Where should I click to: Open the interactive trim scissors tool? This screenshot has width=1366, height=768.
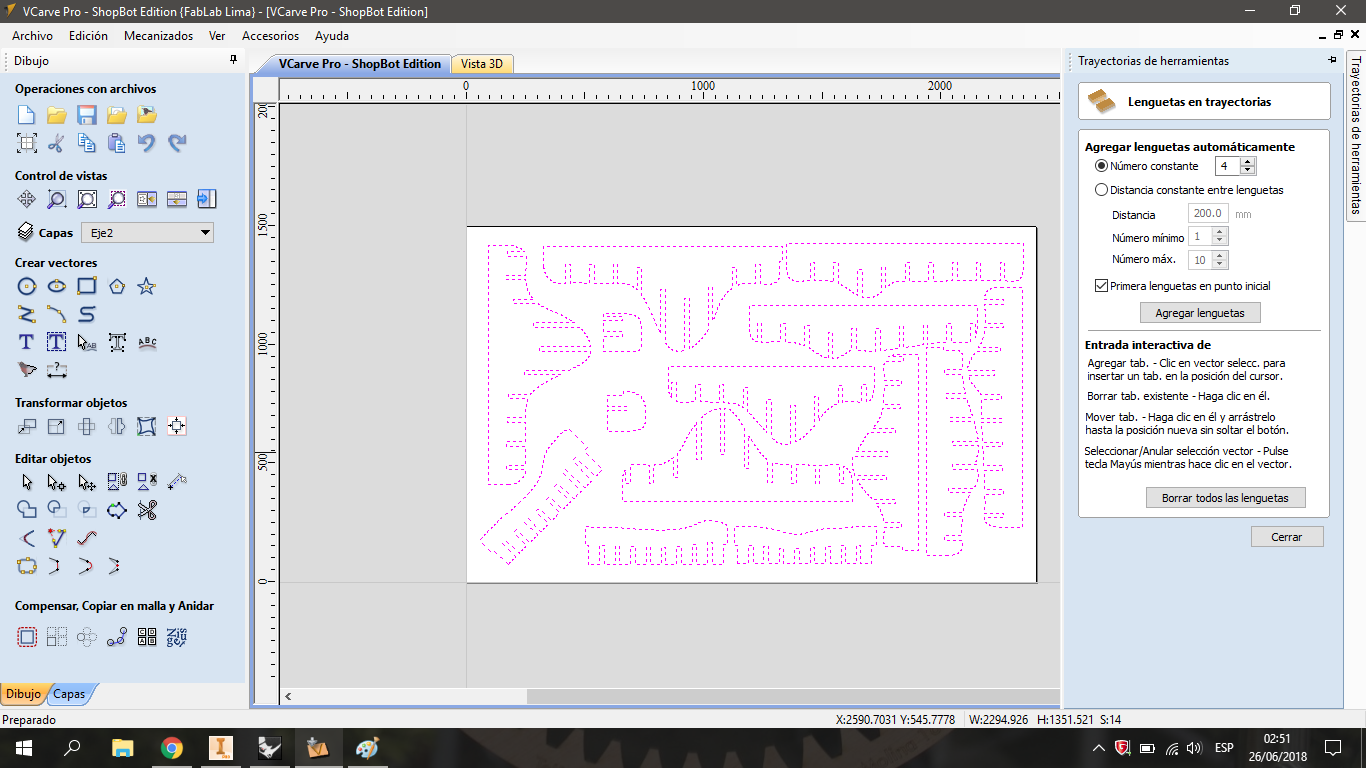pyautogui.click(x=147, y=511)
